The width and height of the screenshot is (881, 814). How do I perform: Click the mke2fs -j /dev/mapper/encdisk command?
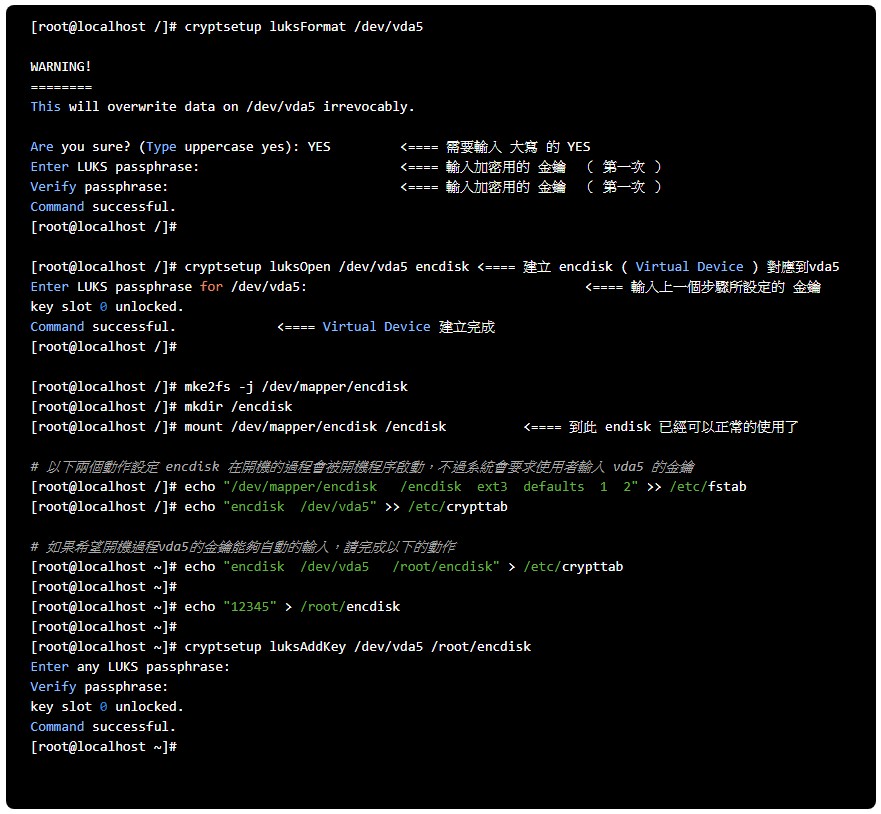[296, 386]
